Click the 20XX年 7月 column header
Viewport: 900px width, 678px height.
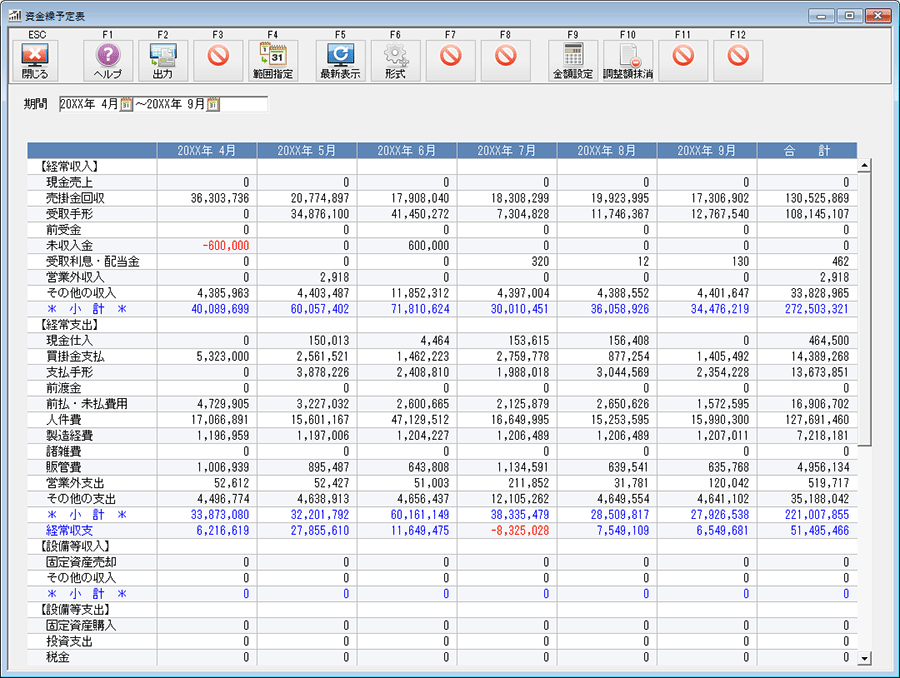click(506, 150)
